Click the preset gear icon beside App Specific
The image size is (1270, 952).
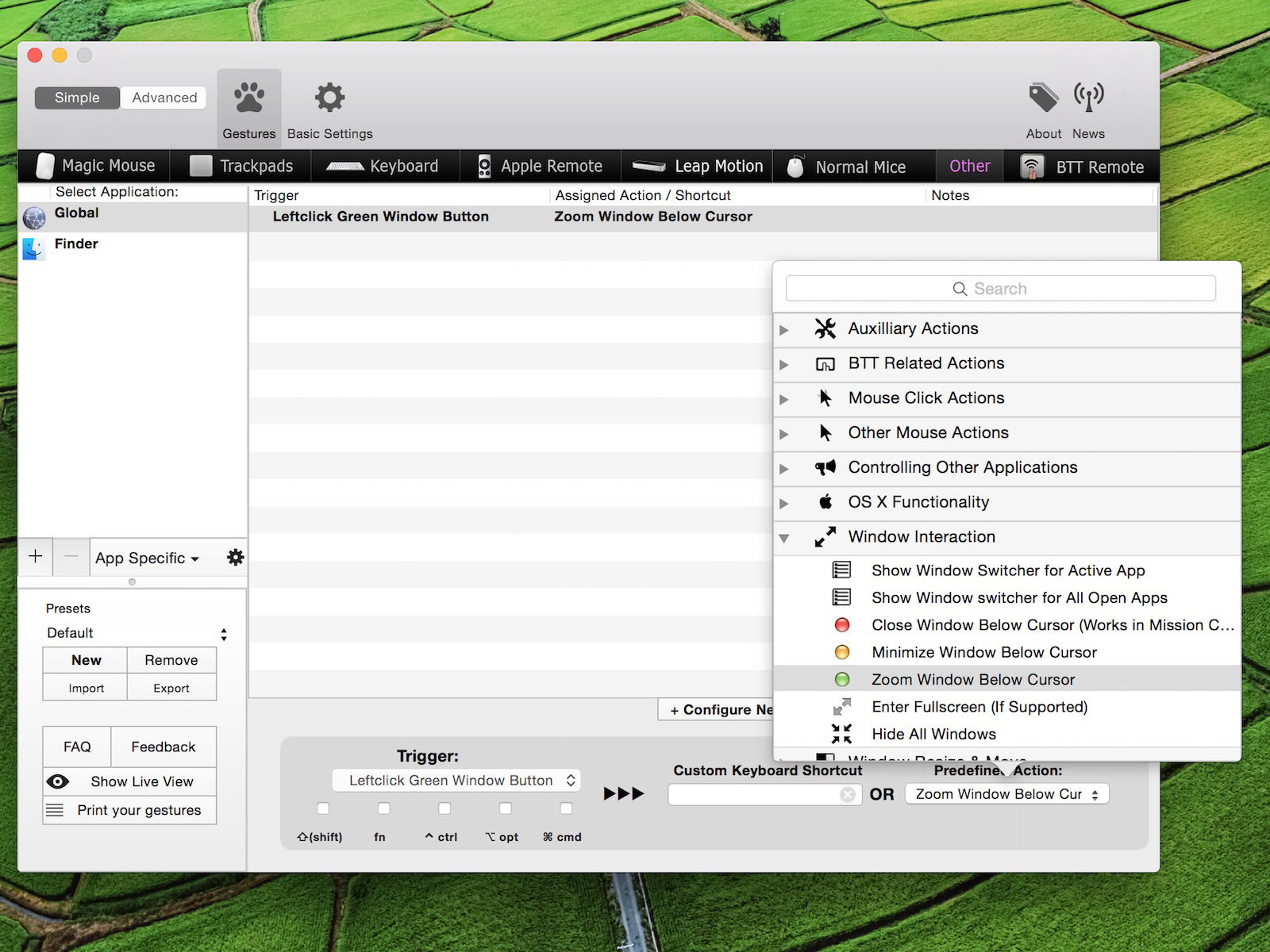tap(236, 557)
